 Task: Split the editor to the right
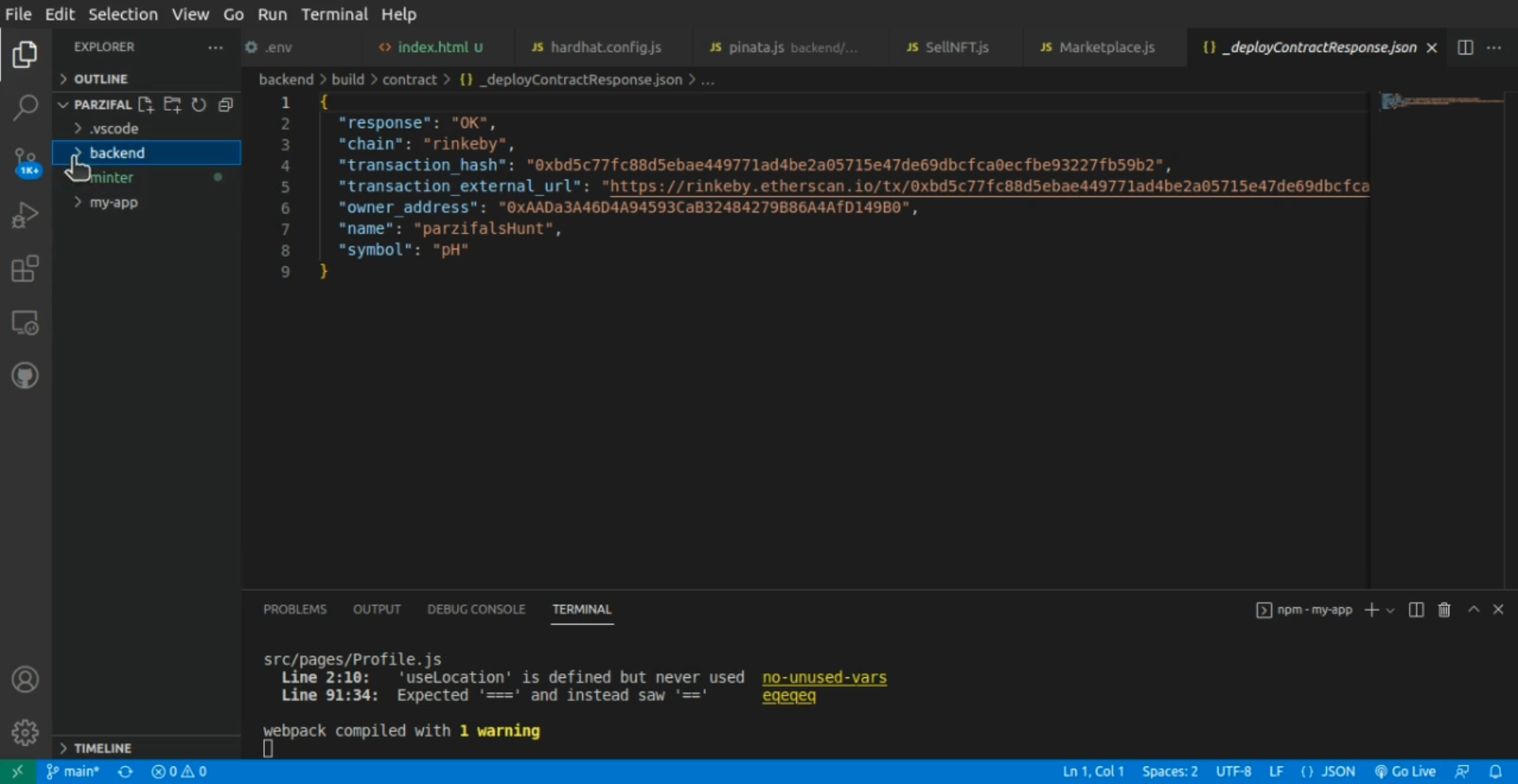(x=1465, y=47)
